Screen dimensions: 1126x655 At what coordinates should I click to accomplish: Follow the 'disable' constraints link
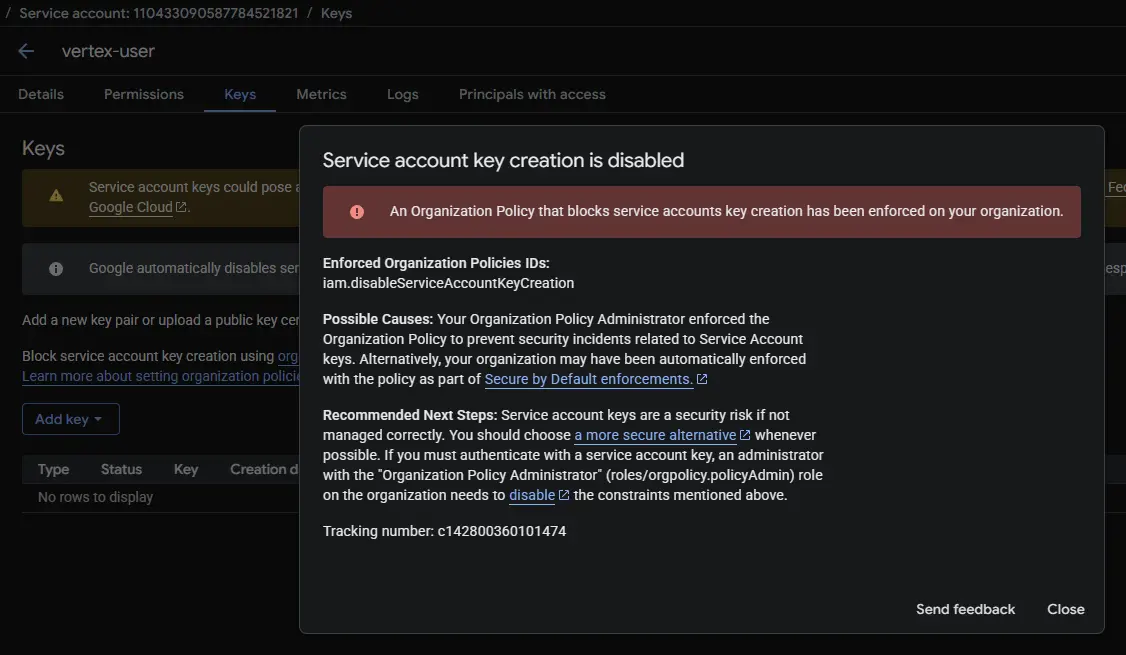coord(532,495)
